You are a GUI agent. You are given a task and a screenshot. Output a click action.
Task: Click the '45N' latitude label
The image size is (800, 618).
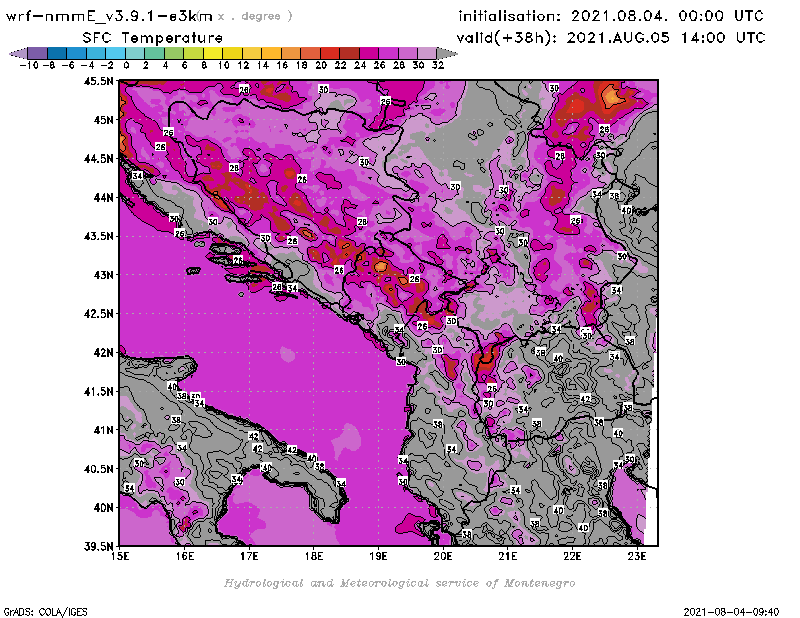103,120
